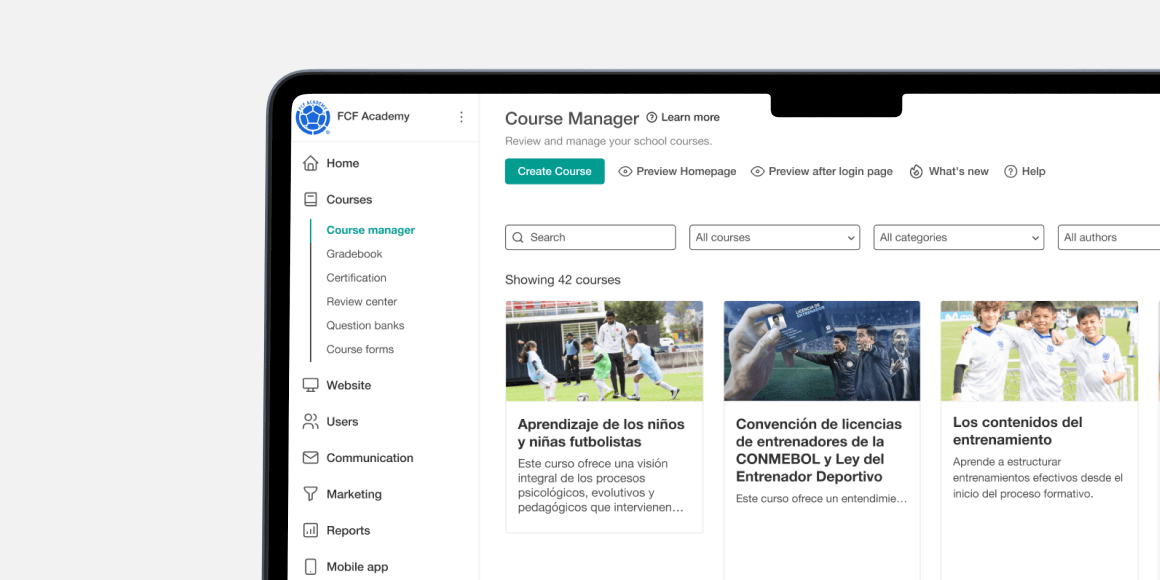Screen dimensions: 1160x580
Task: Click the Help question mark icon
Action: click(x=1011, y=172)
